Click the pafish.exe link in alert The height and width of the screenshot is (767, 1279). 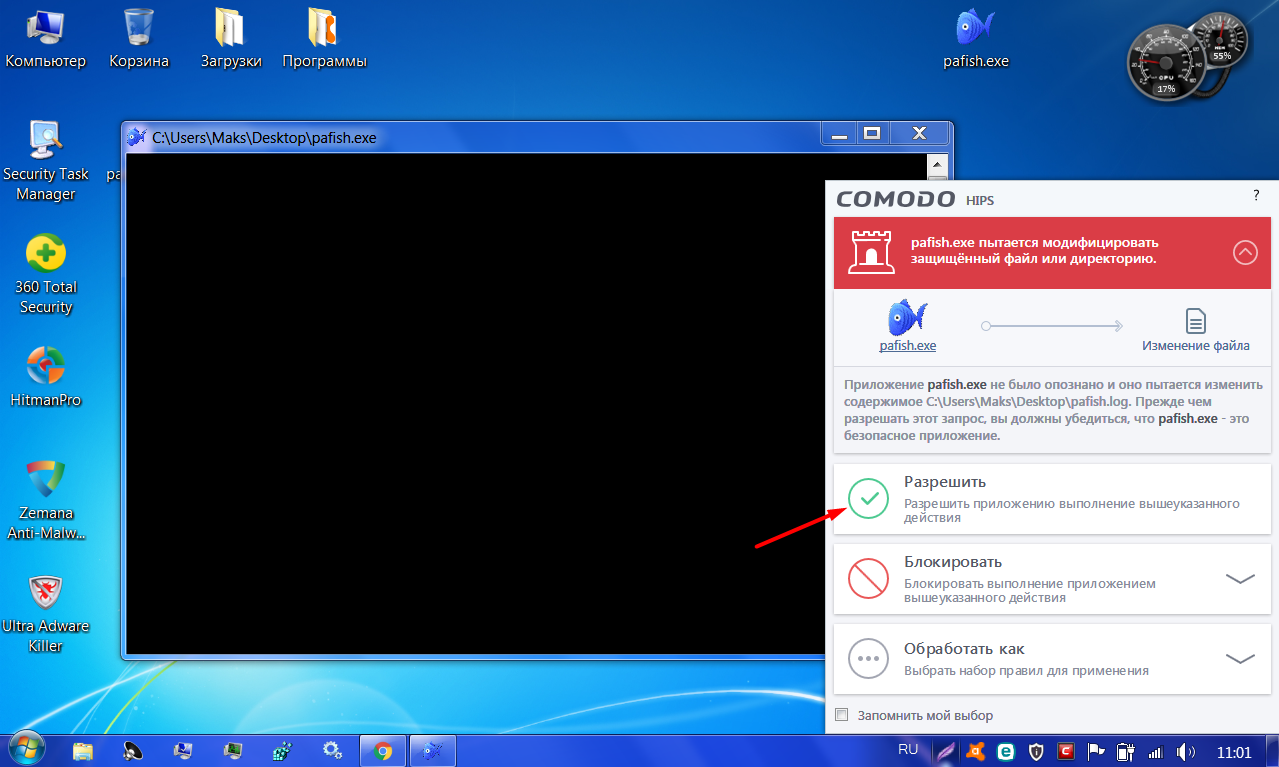(x=907, y=346)
